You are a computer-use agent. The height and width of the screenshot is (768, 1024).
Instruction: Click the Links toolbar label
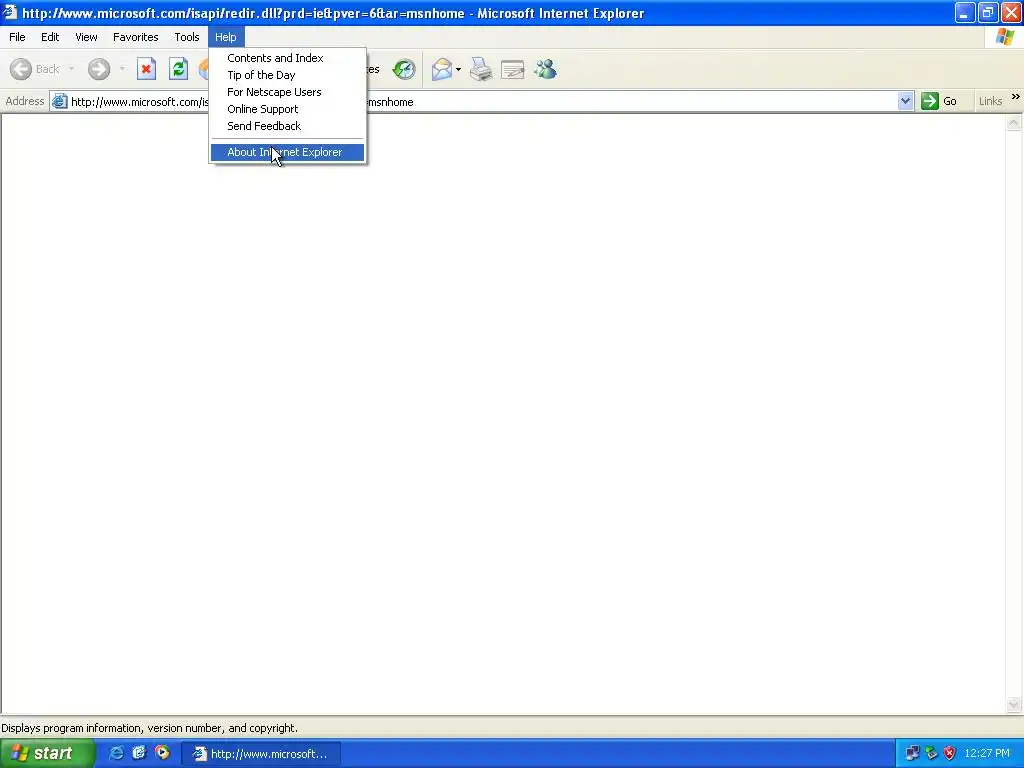[990, 101]
